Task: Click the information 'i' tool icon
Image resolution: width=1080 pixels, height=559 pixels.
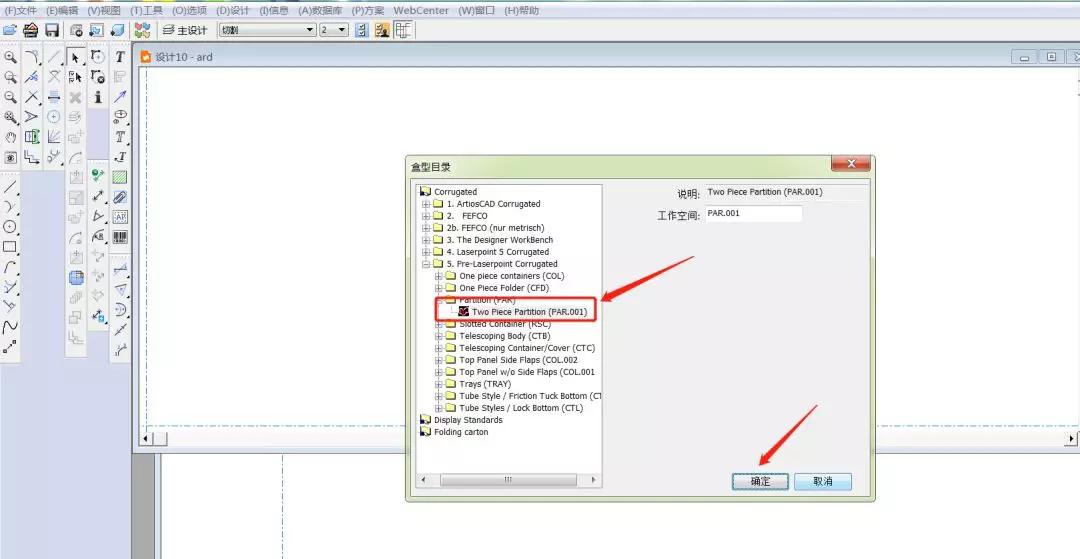Action: (x=98, y=97)
